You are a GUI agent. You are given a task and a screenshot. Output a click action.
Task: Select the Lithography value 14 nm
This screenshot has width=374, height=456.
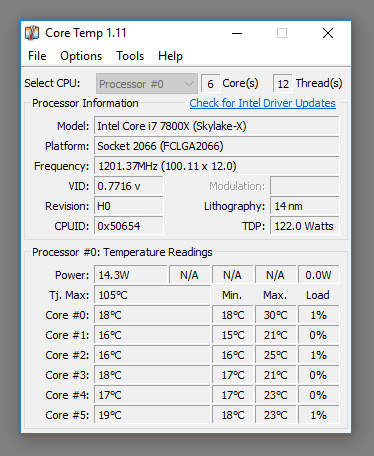pyautogui.click(x=305, y=206)
